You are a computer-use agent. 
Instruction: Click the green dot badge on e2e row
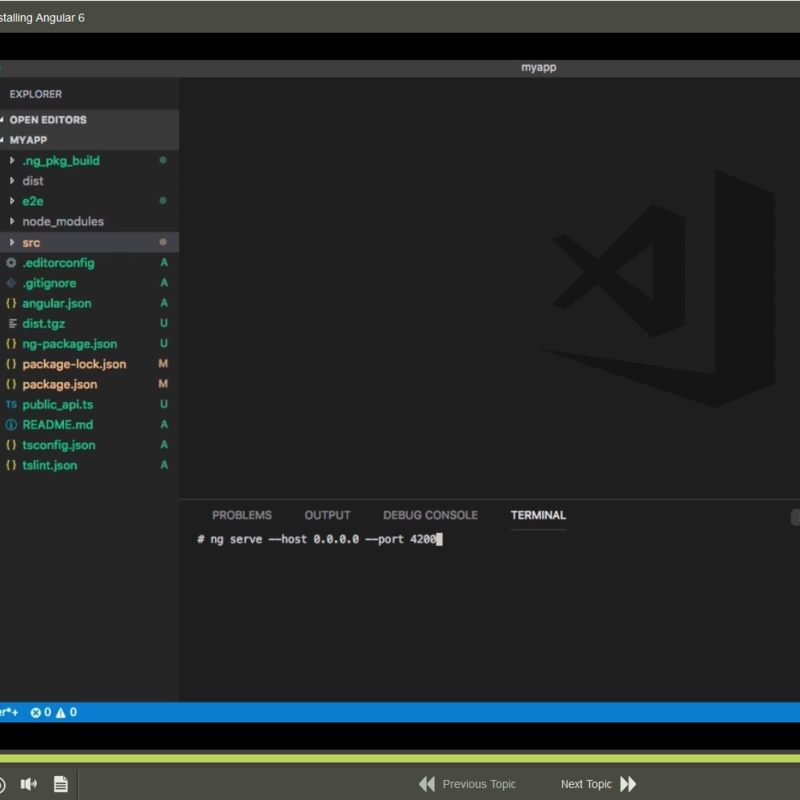pos(163,201)
